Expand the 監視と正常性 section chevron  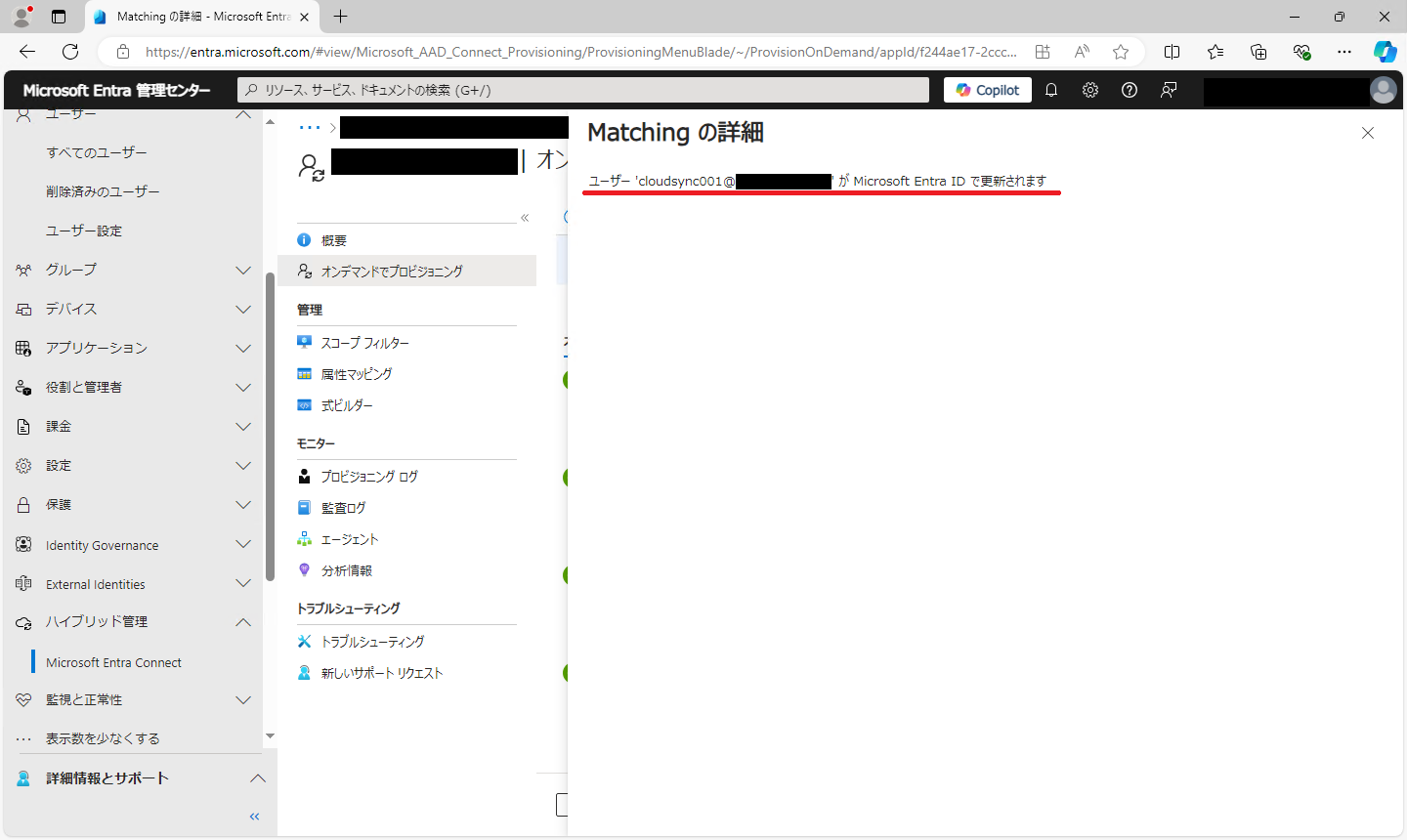[x=243, y=699]
